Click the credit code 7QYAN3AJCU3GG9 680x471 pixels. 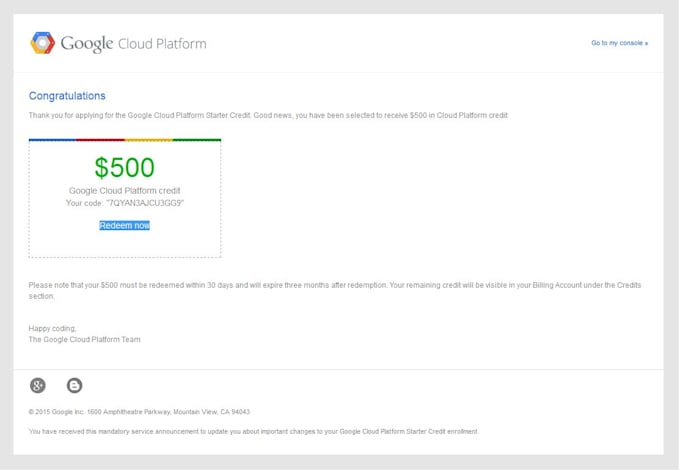point(140,203)
